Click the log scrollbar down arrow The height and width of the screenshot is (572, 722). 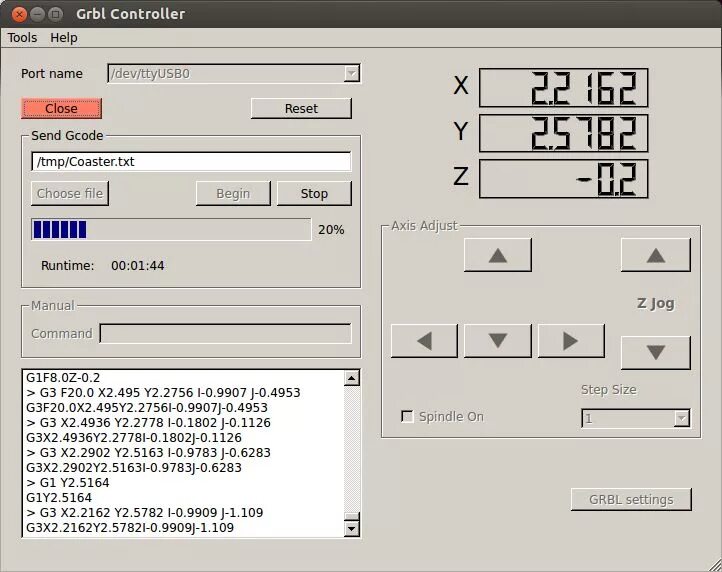(x=351, y=528)
